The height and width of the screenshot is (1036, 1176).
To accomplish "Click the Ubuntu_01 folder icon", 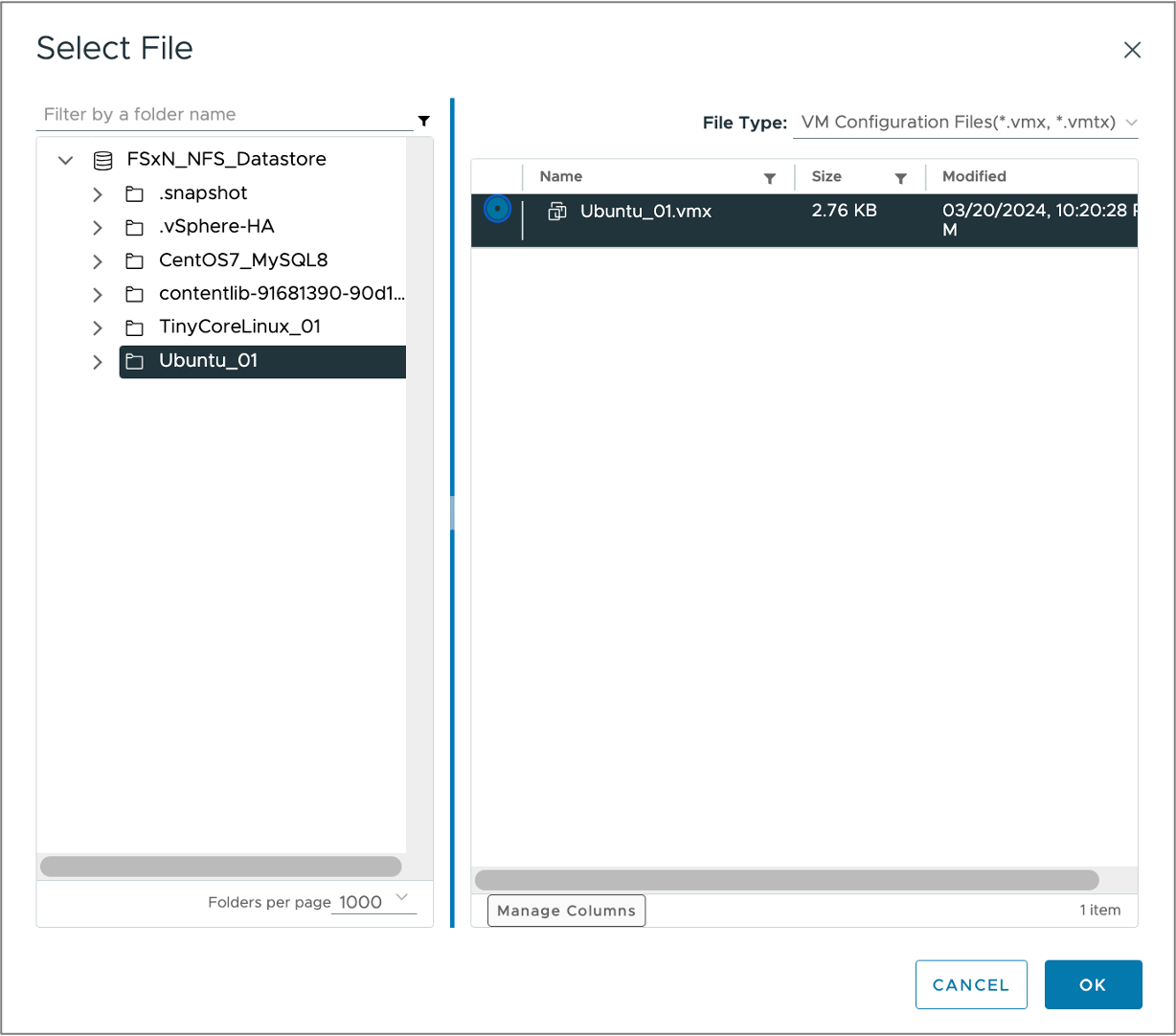I will [x=134, y=362].
